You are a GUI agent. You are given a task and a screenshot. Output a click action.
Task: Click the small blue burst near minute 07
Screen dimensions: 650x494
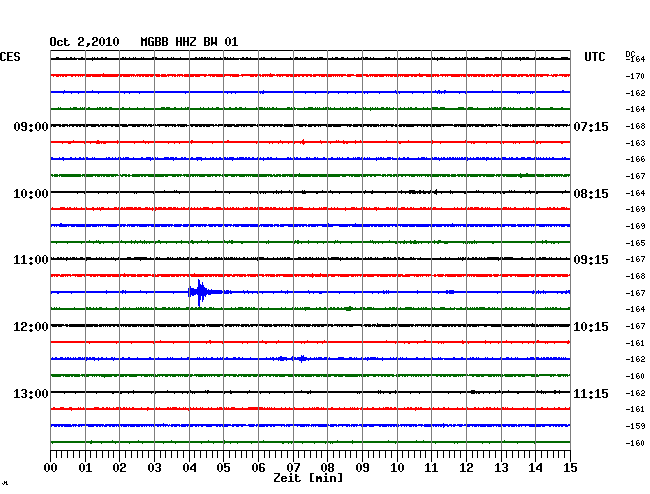302,358
